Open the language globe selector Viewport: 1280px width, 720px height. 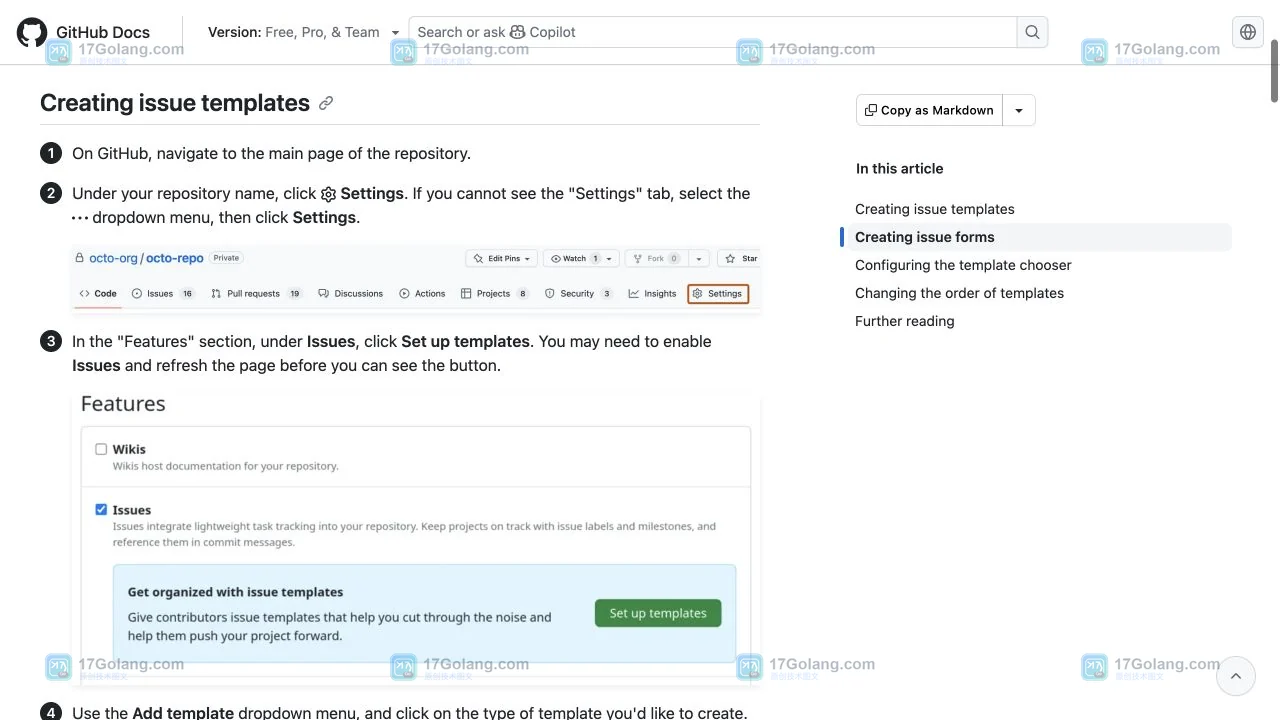pyautogui.click(x=1248, y=32)
